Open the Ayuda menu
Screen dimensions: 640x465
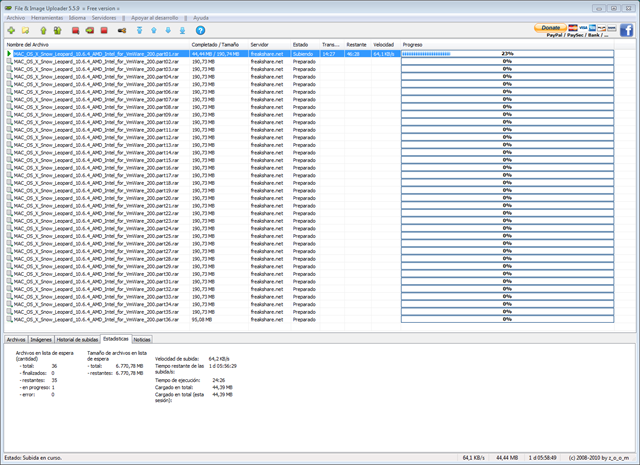click(x=201, y=18)
